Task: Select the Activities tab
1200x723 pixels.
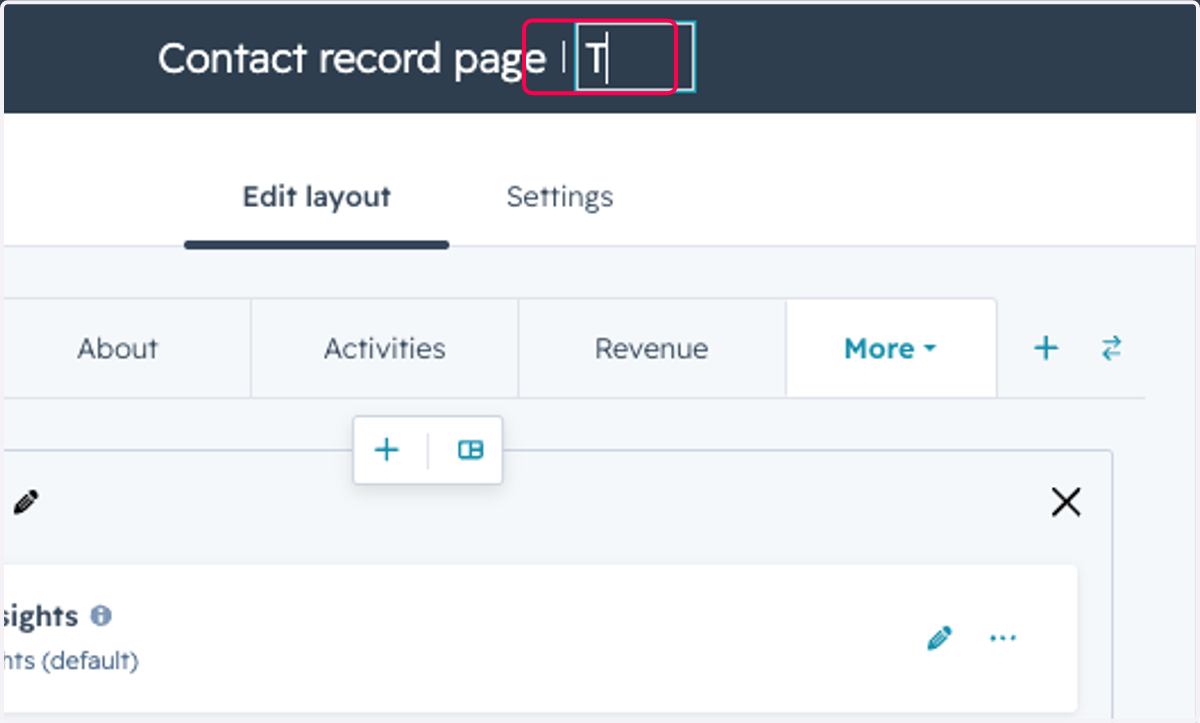Action: [x=385, y=349]
